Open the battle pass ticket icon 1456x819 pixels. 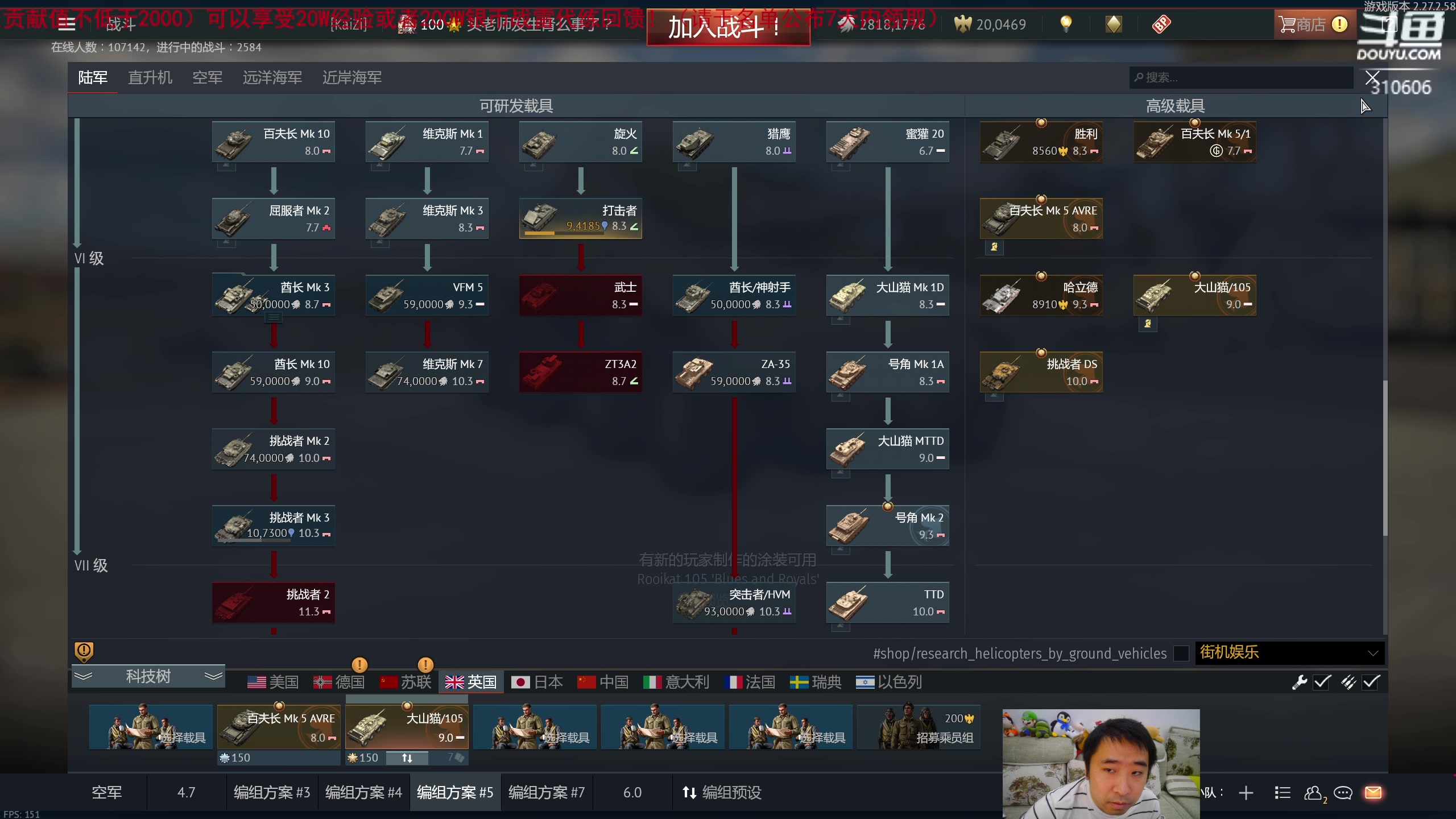[x=1161, y=24]
